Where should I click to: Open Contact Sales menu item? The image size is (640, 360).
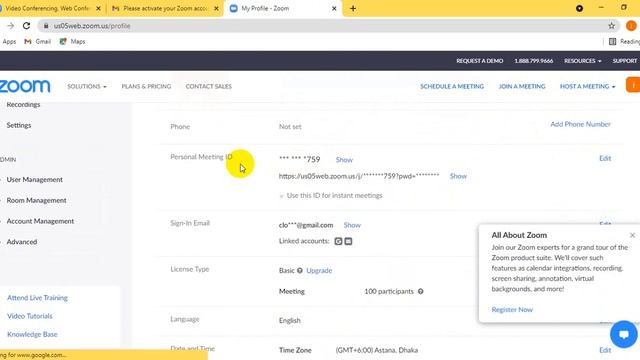(209, 86)
